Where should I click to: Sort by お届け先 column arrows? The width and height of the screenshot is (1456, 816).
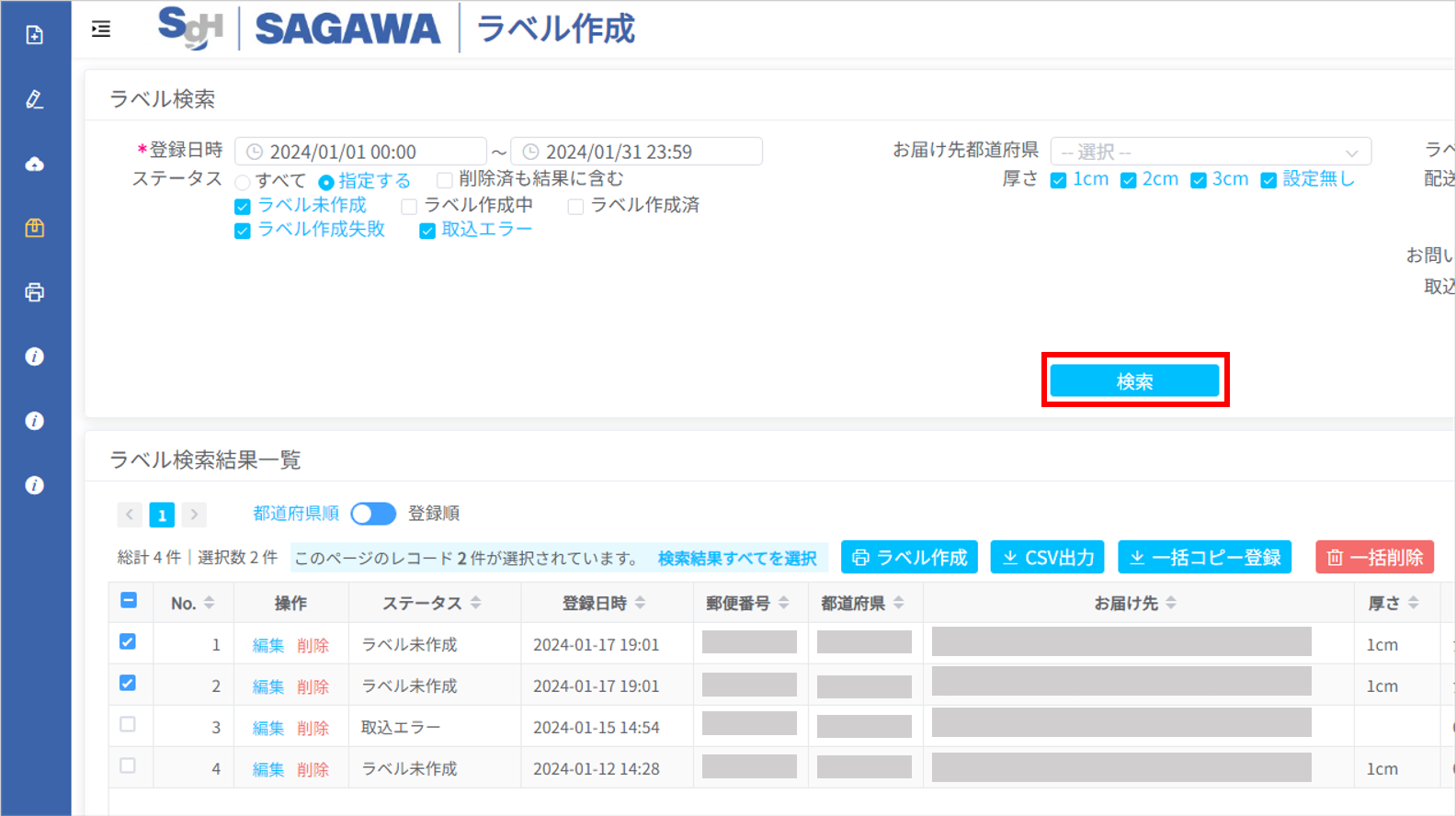click(1172, 603)
